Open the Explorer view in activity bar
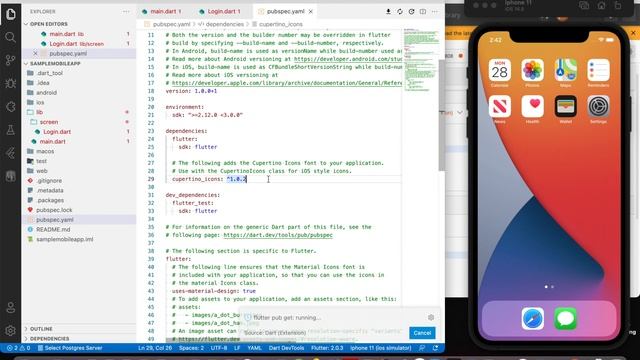Image resolution: width=640 pixels, height=360 pixels. [11, 14]
